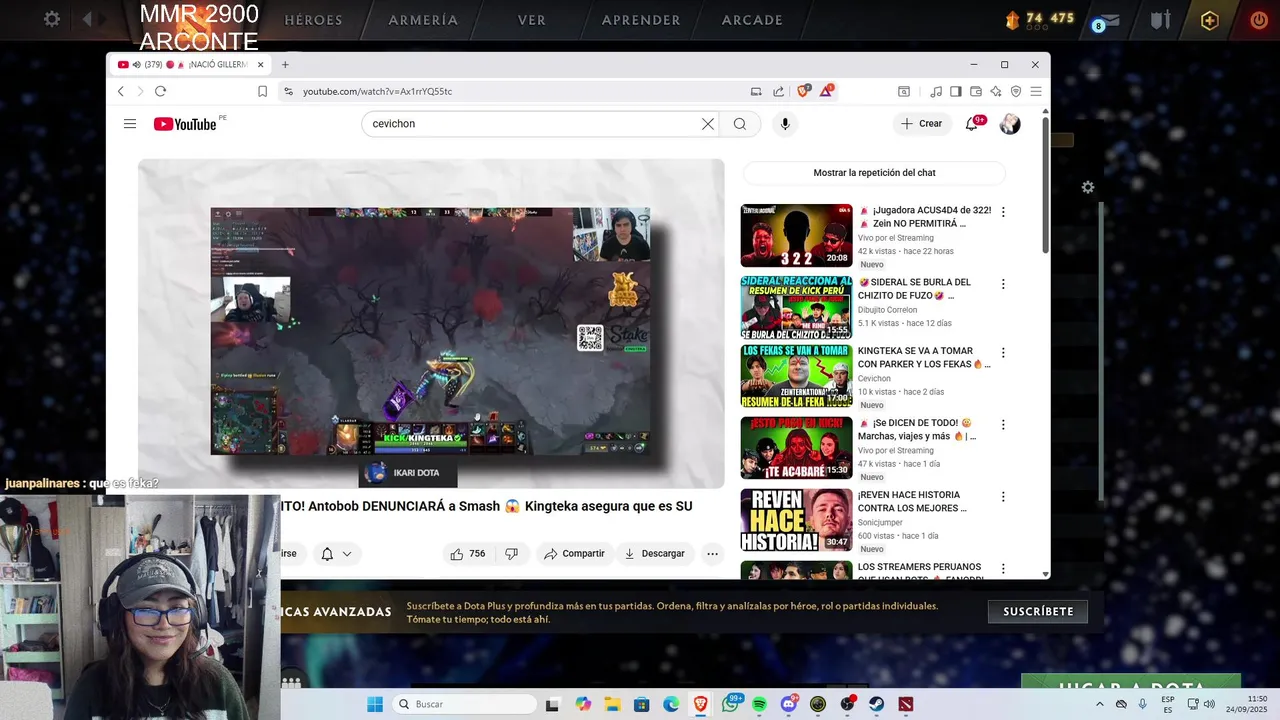Open the Dota Plus gold icon
This screenshot has height=720, width=1280.
1210,20
